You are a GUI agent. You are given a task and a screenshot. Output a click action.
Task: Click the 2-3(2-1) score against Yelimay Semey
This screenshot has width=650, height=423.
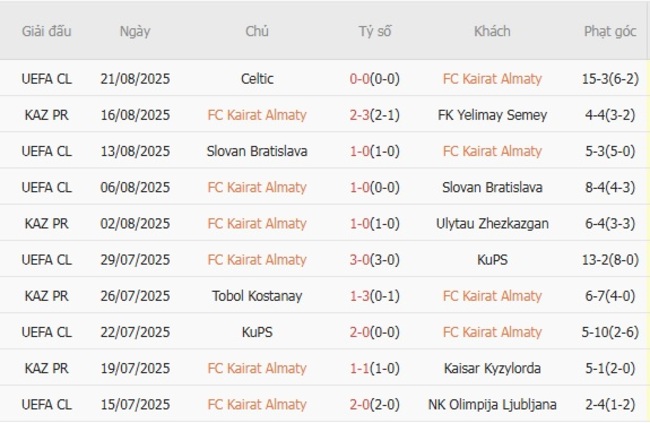[375, 115]
